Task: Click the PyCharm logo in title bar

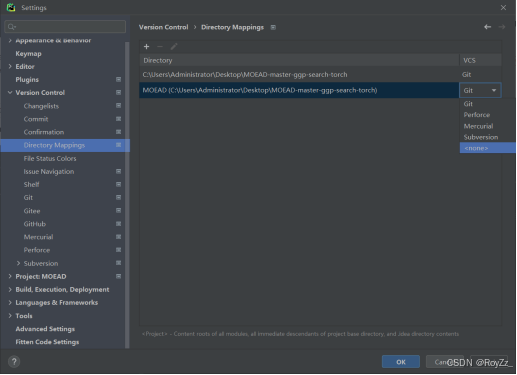Action: 11,7
